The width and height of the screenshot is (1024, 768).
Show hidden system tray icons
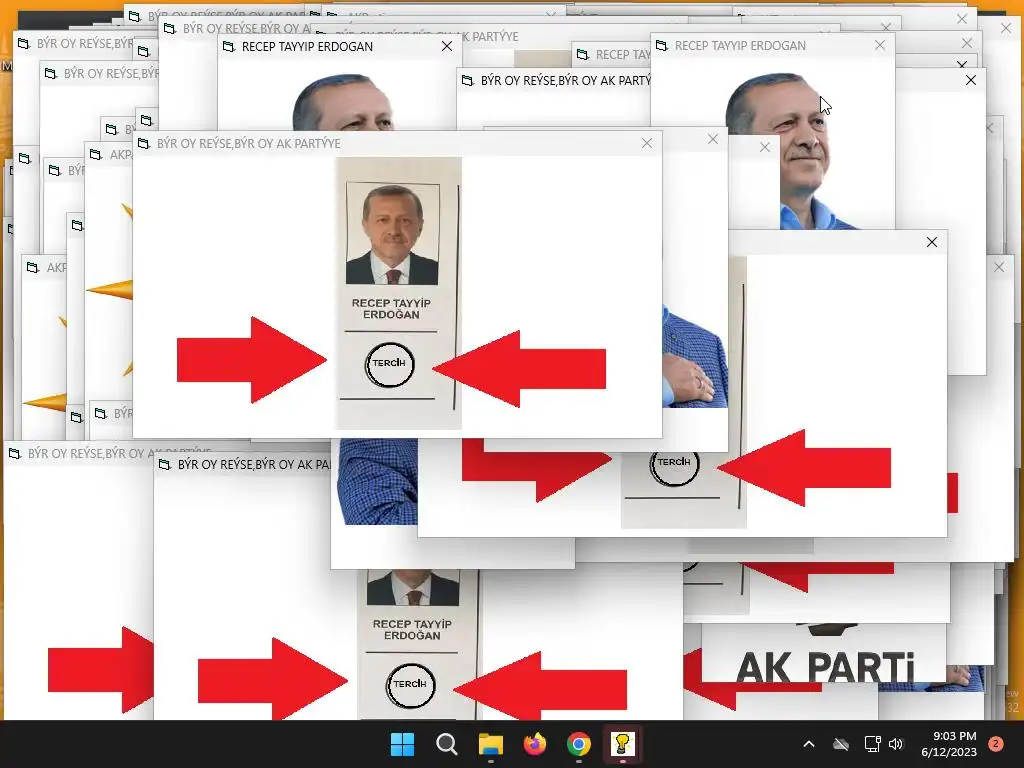(808, 744)
